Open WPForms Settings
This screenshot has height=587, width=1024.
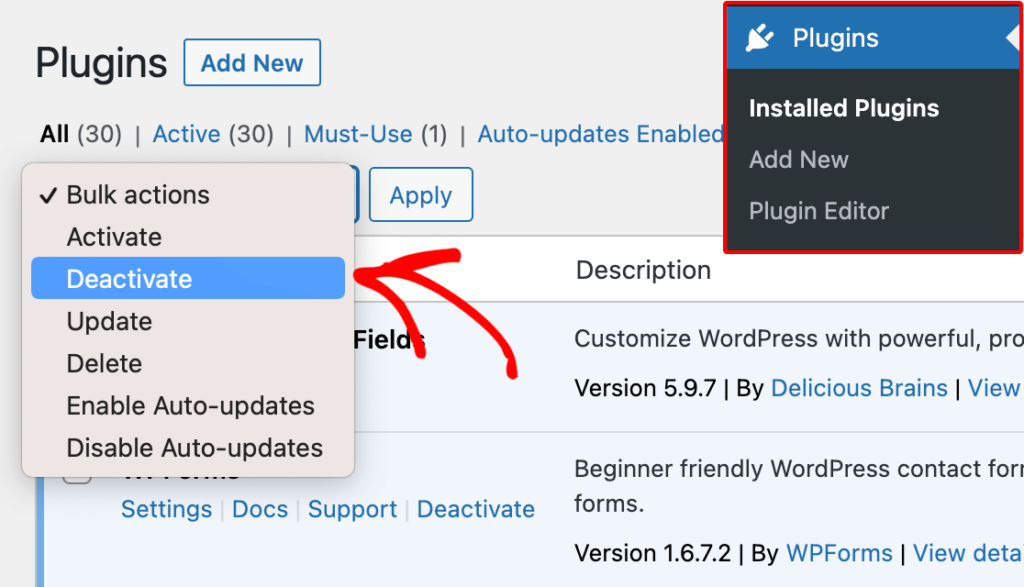[166, 509]
